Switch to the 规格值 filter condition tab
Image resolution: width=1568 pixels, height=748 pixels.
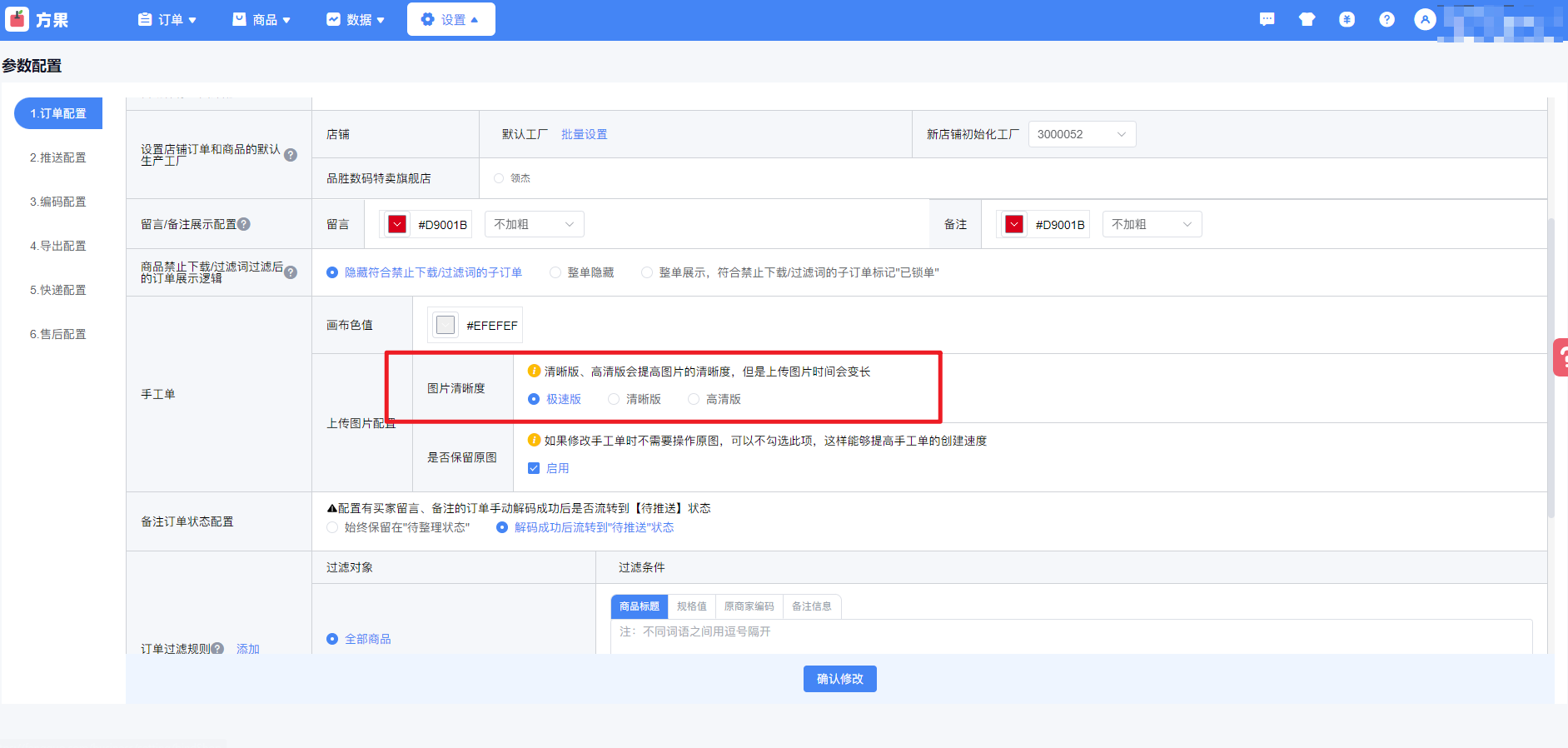(x=691, y=606)
